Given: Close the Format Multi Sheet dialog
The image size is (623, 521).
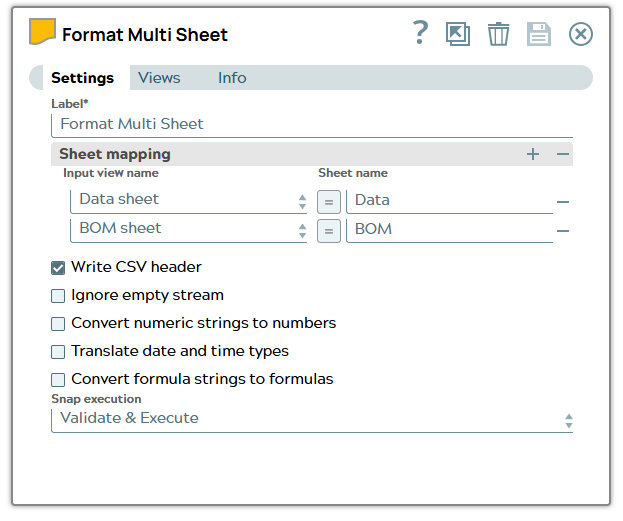Looking at the screenshot, I should point(580,34).
